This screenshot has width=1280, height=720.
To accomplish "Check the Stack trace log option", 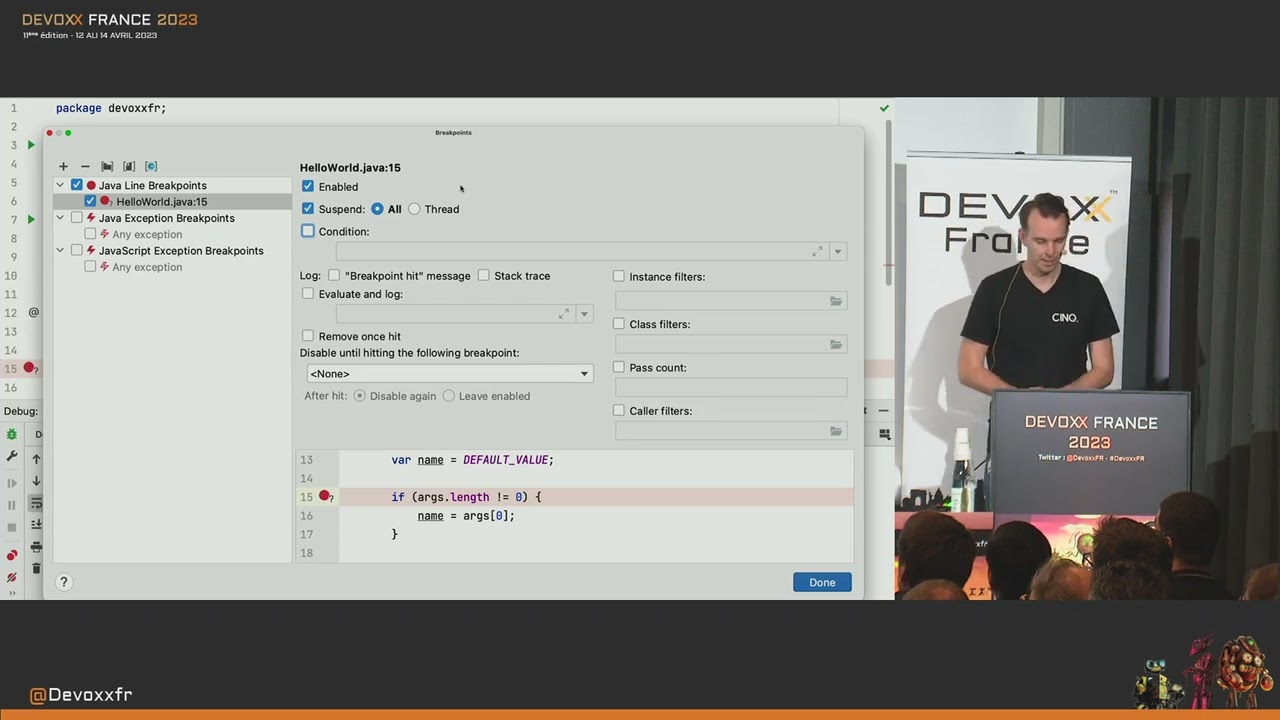I will [484, 275].
